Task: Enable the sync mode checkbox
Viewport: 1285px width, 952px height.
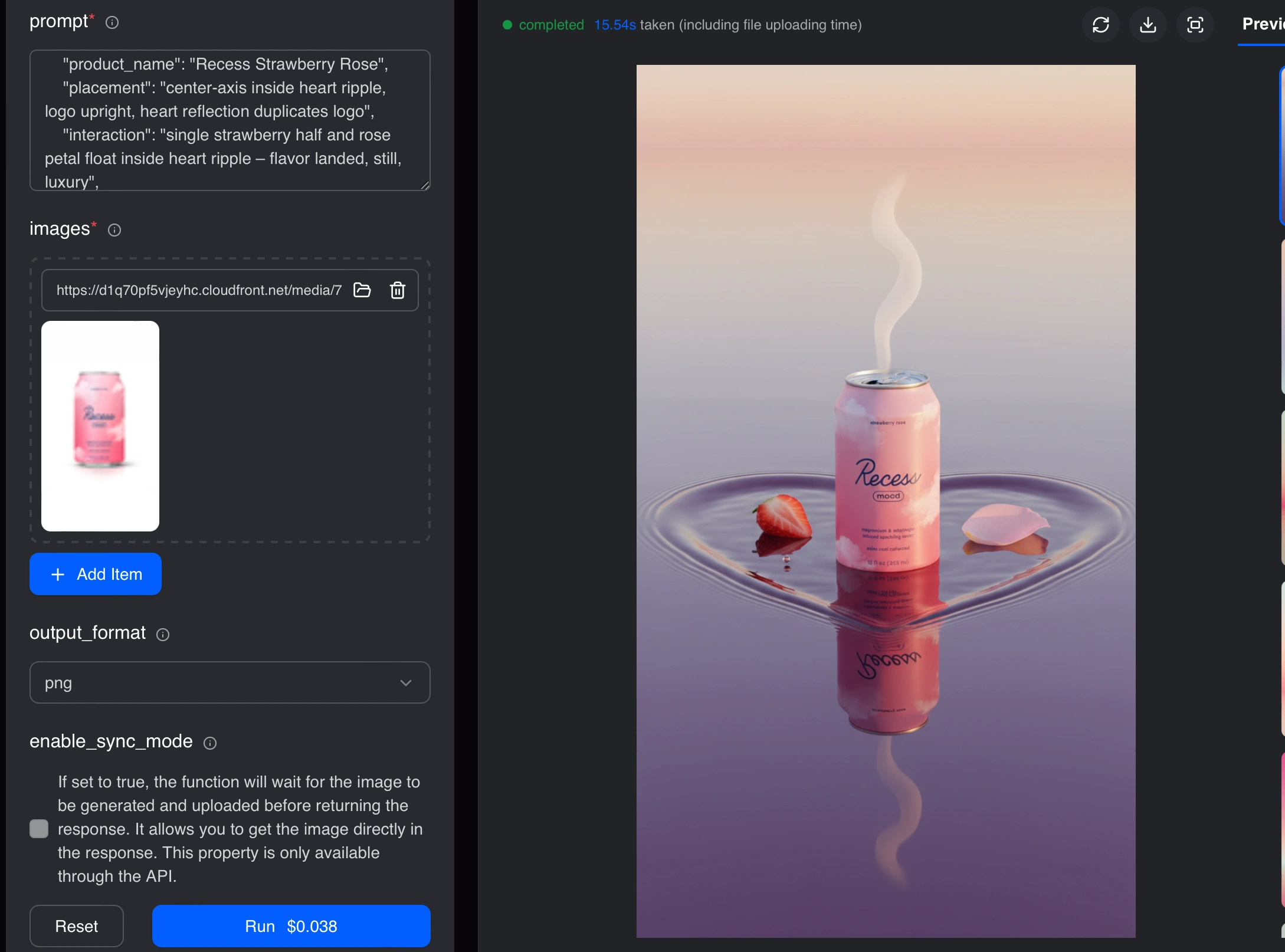Action: point(39,829)
